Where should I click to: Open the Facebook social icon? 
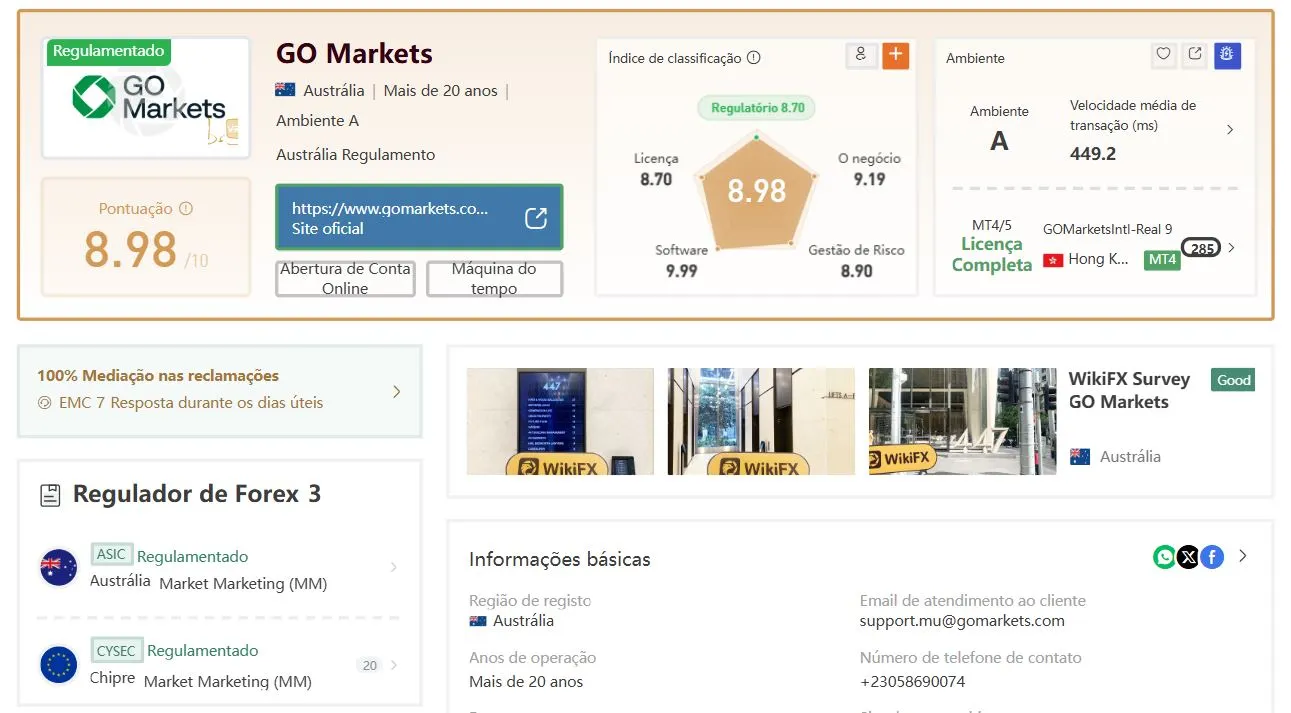[x=1212, y=557]
